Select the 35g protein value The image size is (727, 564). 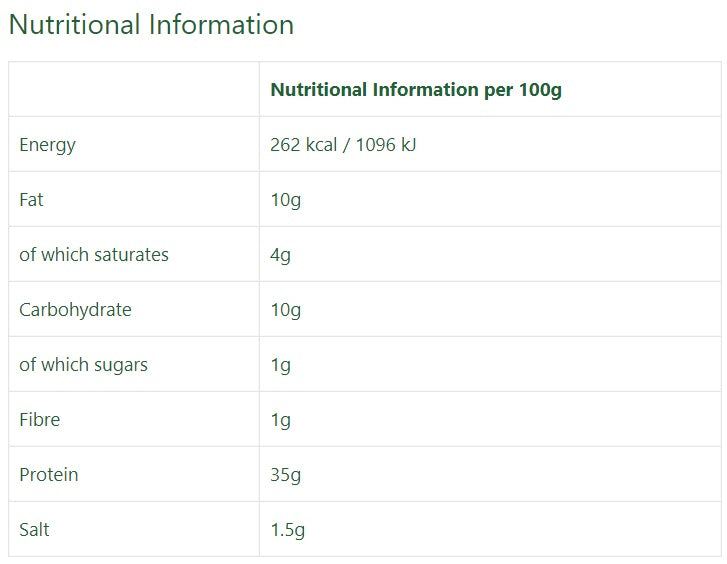point(286,476)
